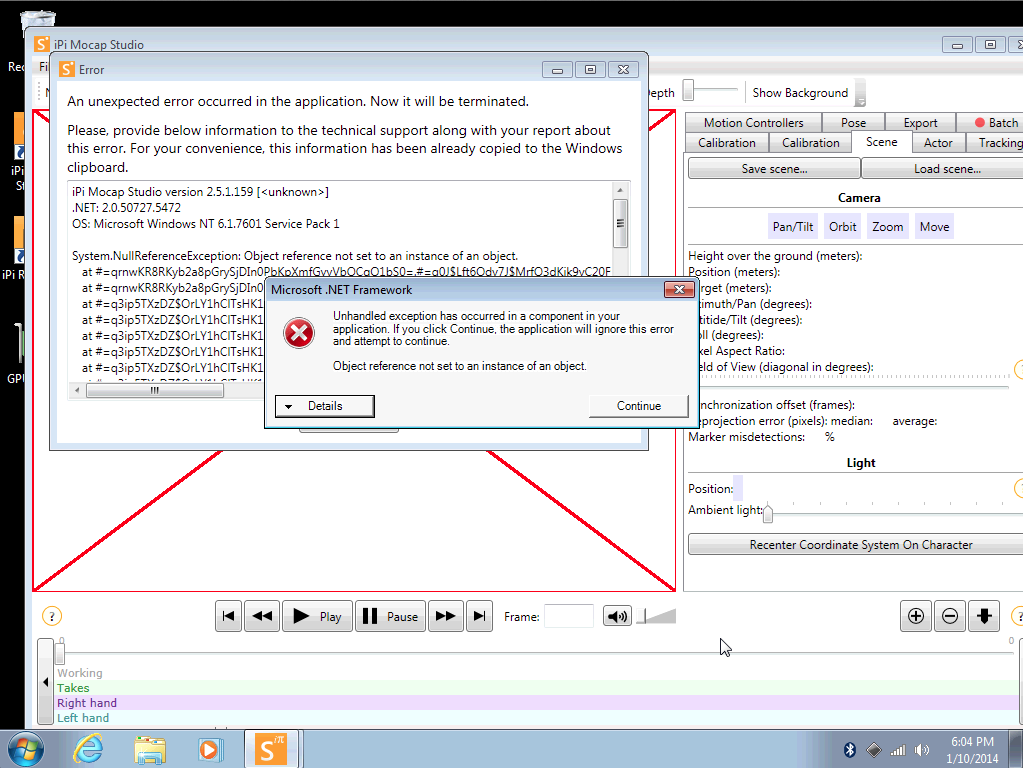The image size is (1023, 768).
Task: Click iPi Mocap Studio taskbar icon
Action: point(270,749)
